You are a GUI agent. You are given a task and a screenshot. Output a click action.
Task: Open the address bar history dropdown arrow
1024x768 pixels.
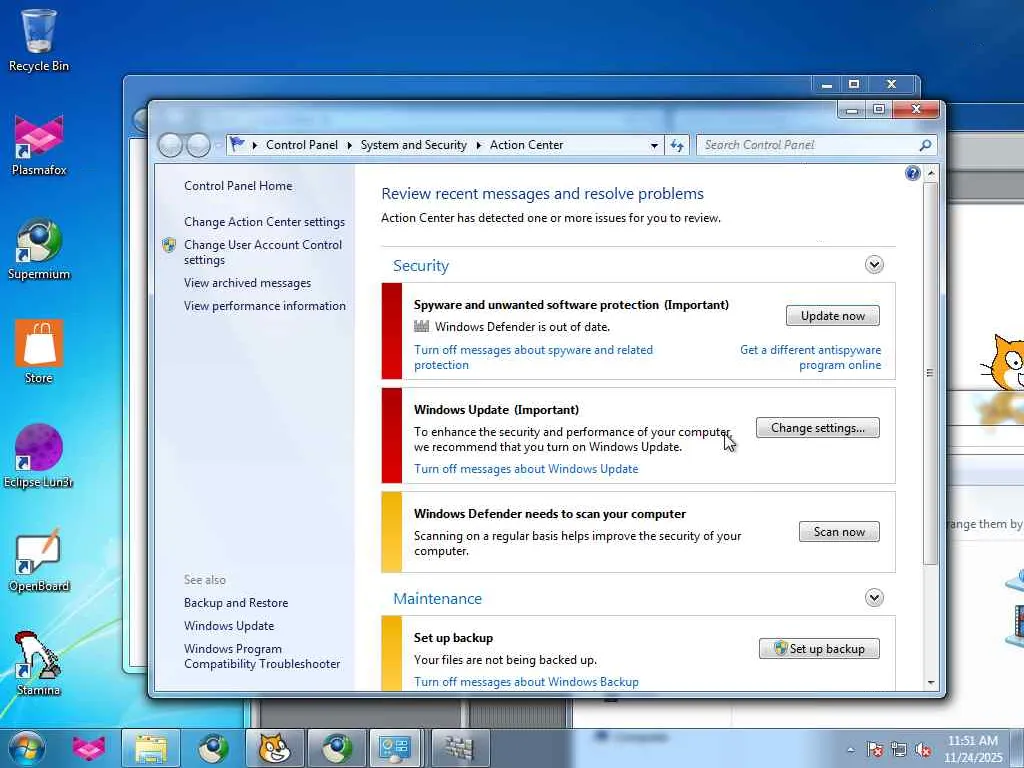point(654,146)
